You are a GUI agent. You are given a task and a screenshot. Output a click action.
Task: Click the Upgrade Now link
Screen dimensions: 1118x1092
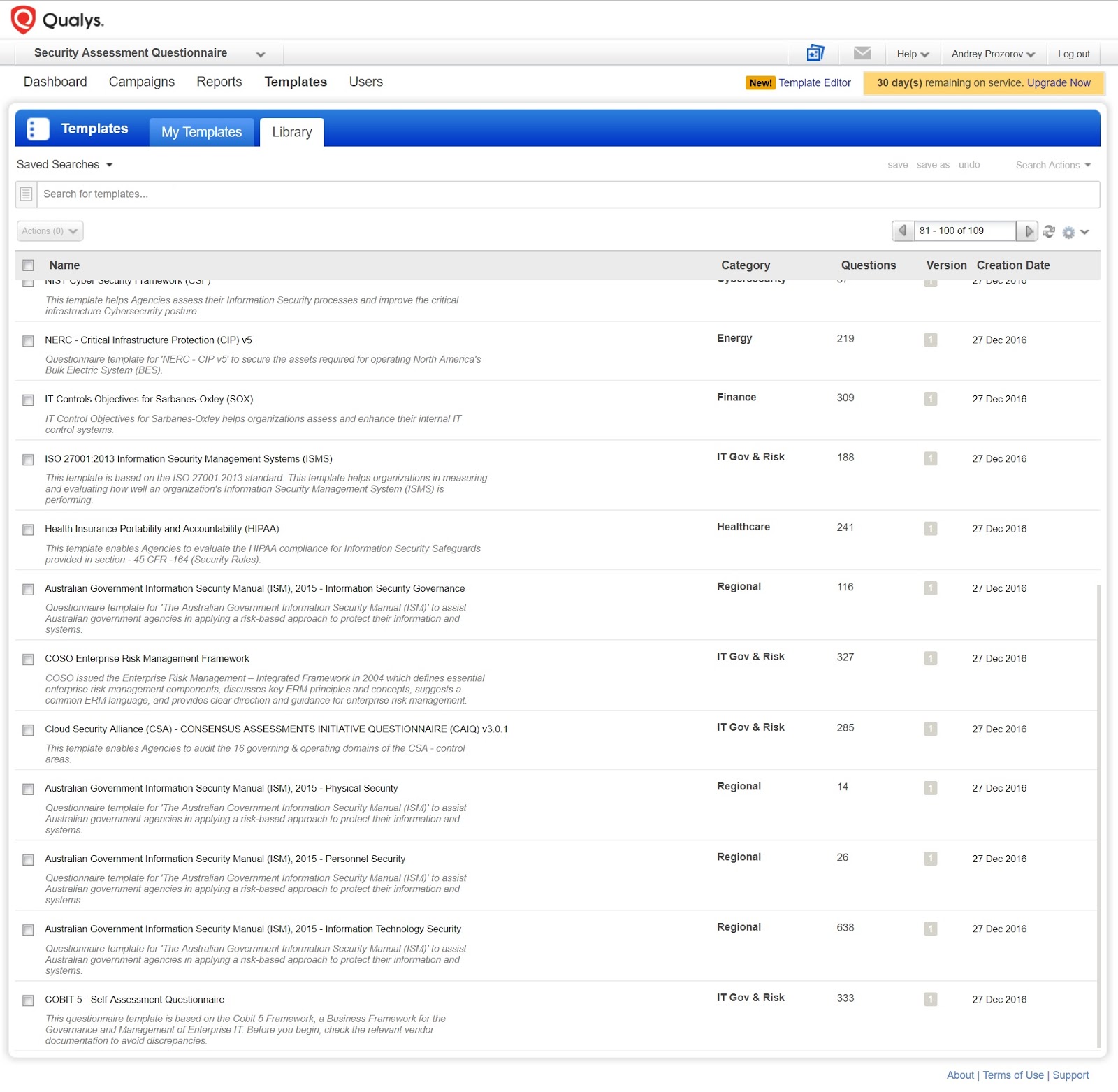click(x=1059, y=82)
